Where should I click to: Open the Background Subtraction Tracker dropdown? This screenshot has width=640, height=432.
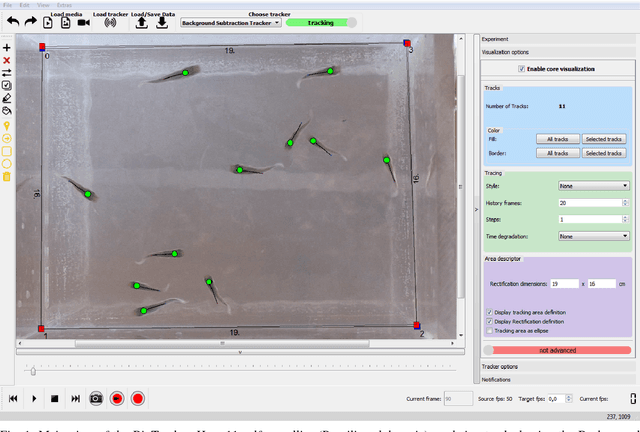click(228, 22)
